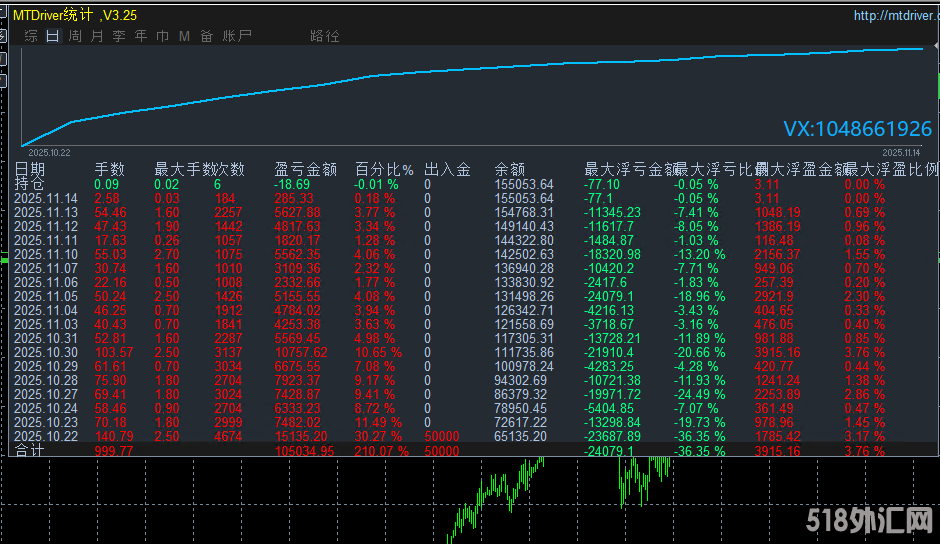This screenshot has width=940, height=544.
Task: Click the 持仓 open positions row
Action: [x=29, y=184]
